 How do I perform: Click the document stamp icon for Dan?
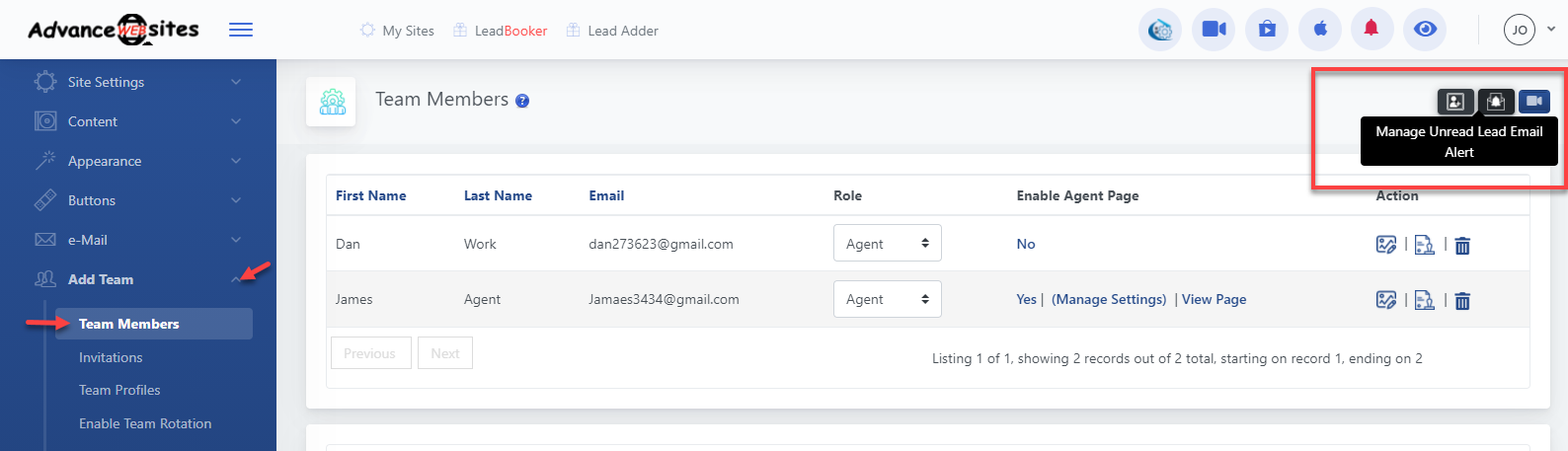[1424, 245]
